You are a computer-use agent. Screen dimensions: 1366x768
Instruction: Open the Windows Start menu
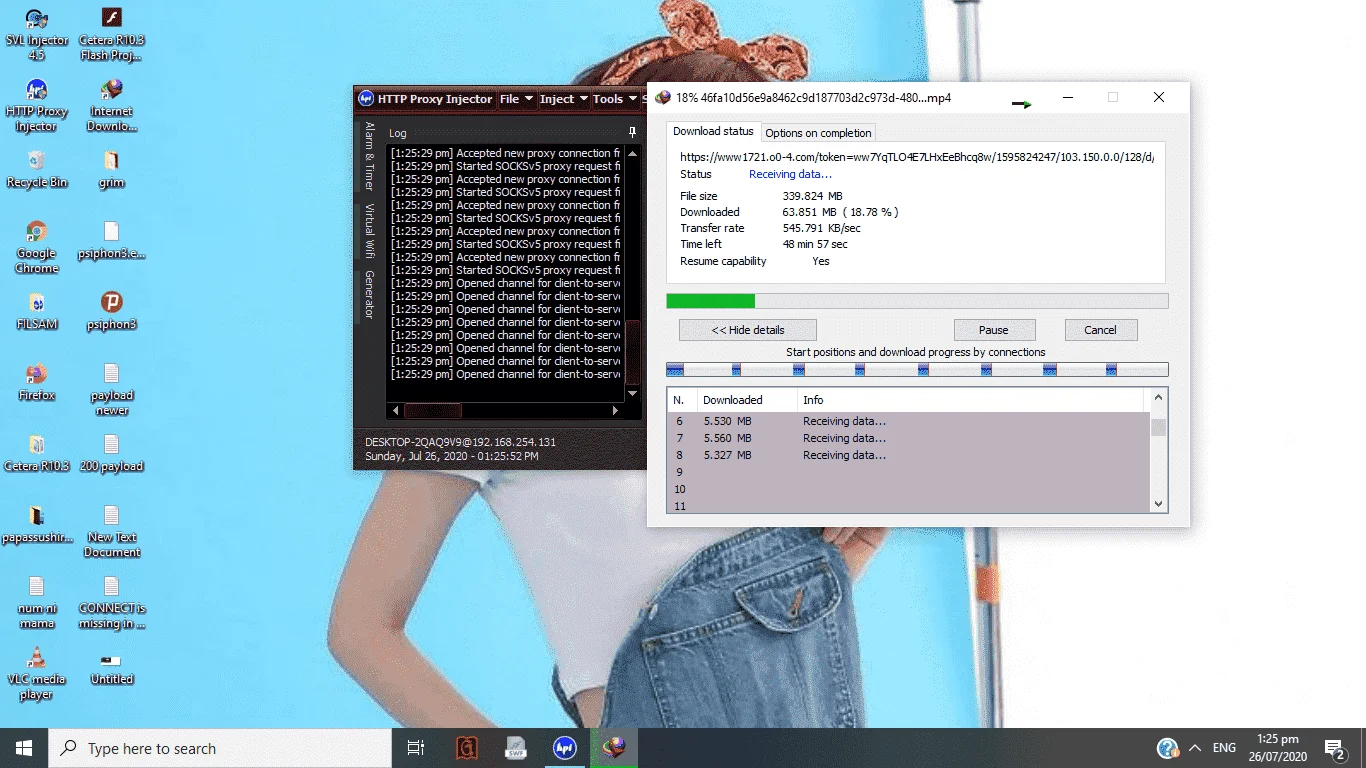[x=24, y=748]
